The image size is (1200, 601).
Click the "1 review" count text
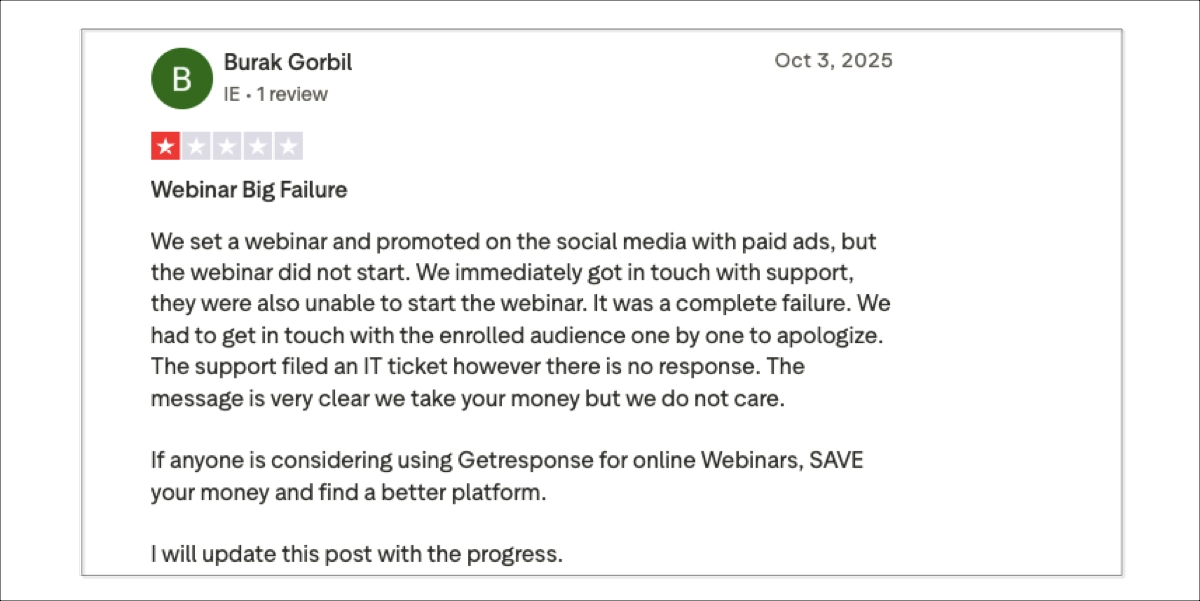click(x=292, y=95)
